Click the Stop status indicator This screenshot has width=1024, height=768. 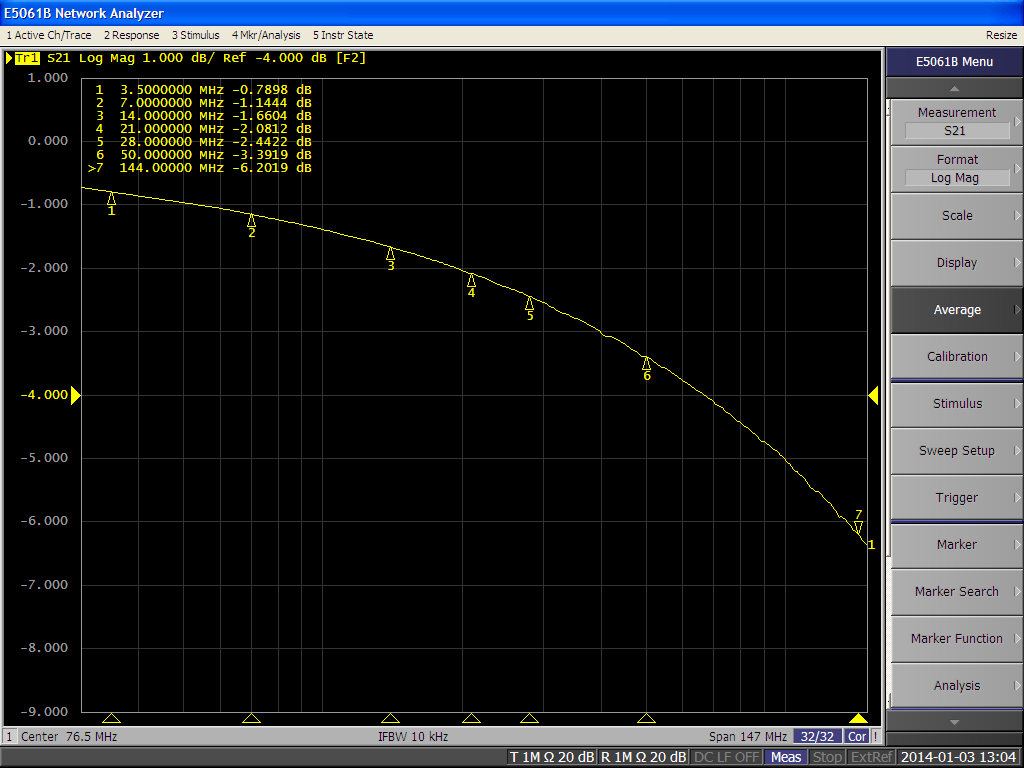click(x=827, y=758)
